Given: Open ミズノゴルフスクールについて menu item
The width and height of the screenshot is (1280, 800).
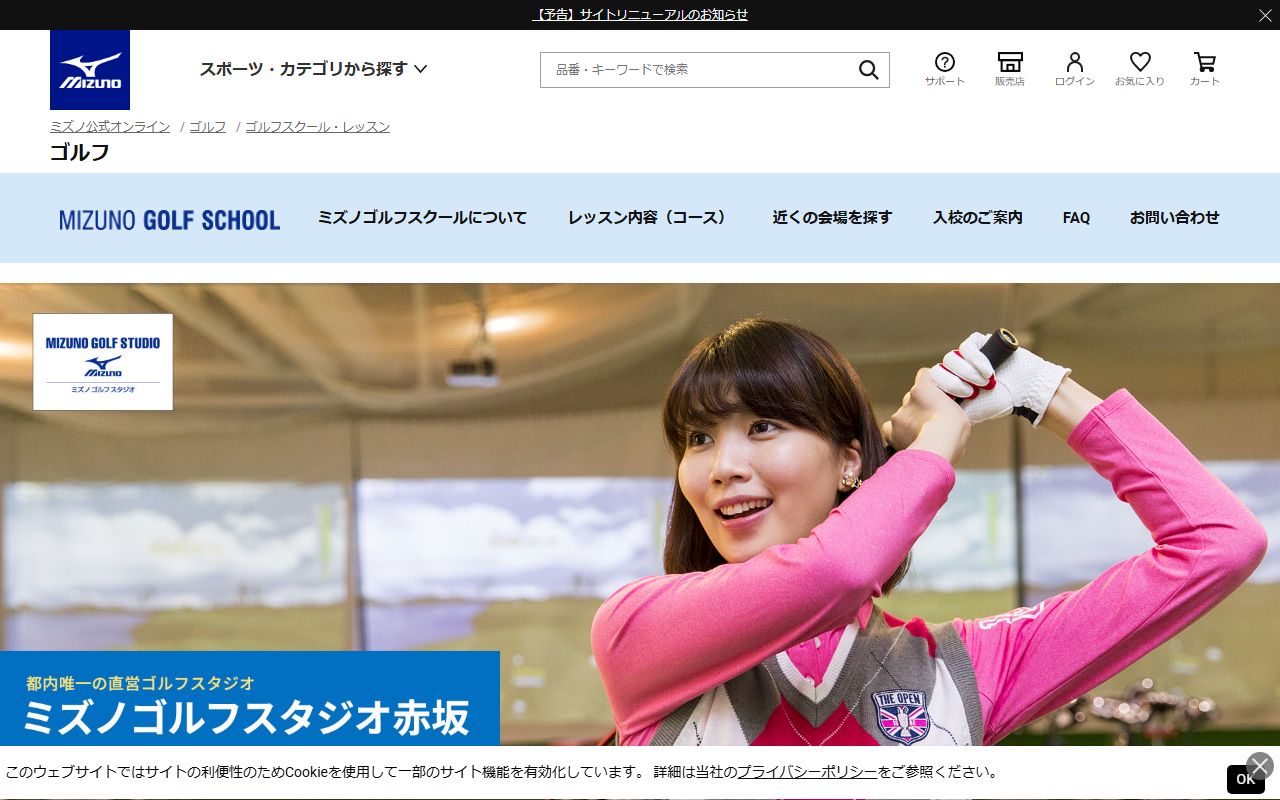Looking at the screenshot, I should (x=422, y=217).
